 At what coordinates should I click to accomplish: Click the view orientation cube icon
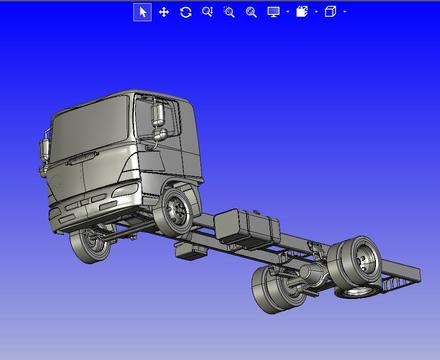330,12
